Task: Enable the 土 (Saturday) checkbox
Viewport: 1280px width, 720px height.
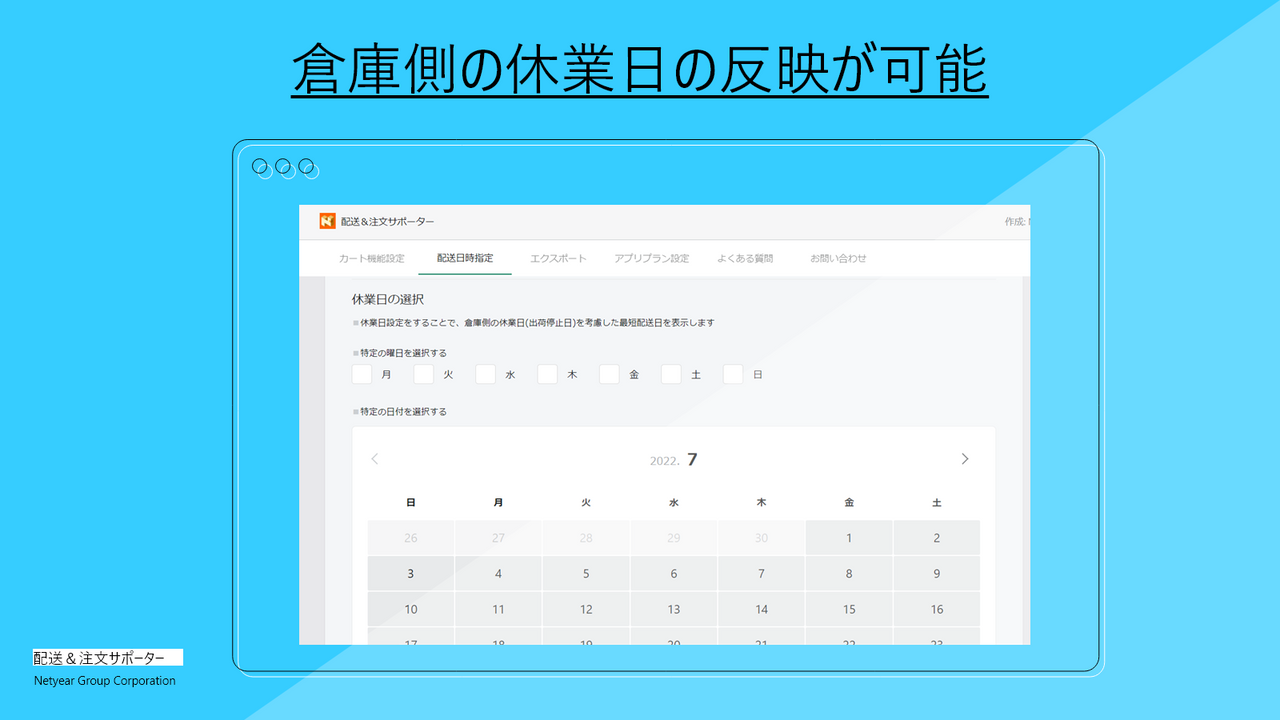Action: click(x=671, y=374)
